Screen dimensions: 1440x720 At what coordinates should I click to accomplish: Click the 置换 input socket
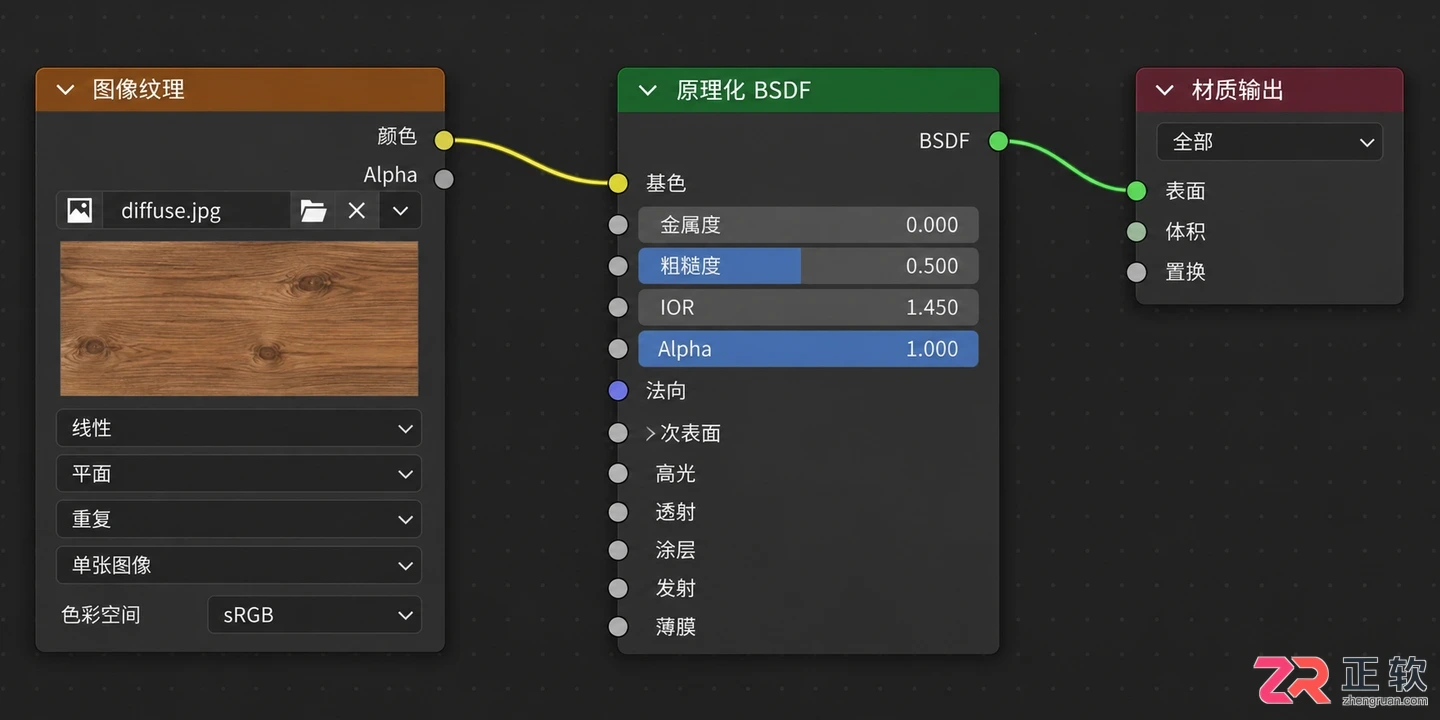coord(1136,272)
